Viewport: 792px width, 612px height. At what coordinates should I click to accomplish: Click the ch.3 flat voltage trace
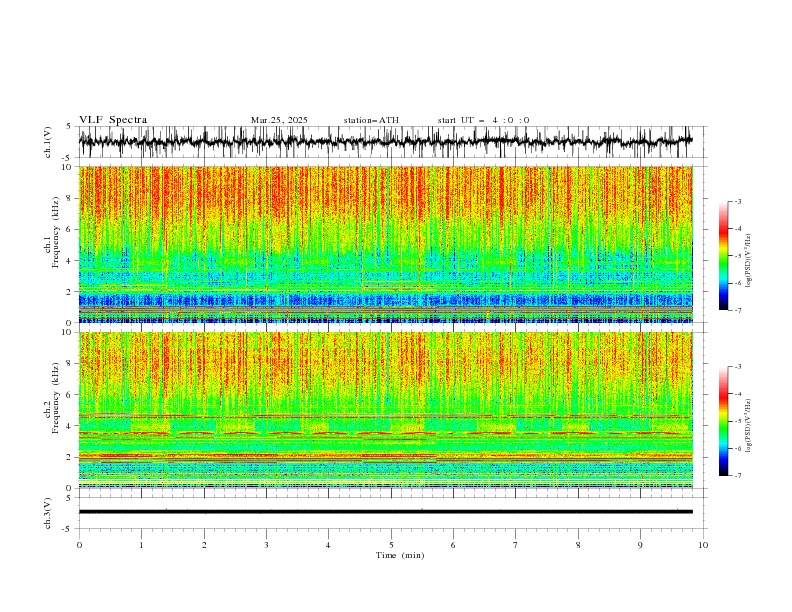tap(385, 512)
